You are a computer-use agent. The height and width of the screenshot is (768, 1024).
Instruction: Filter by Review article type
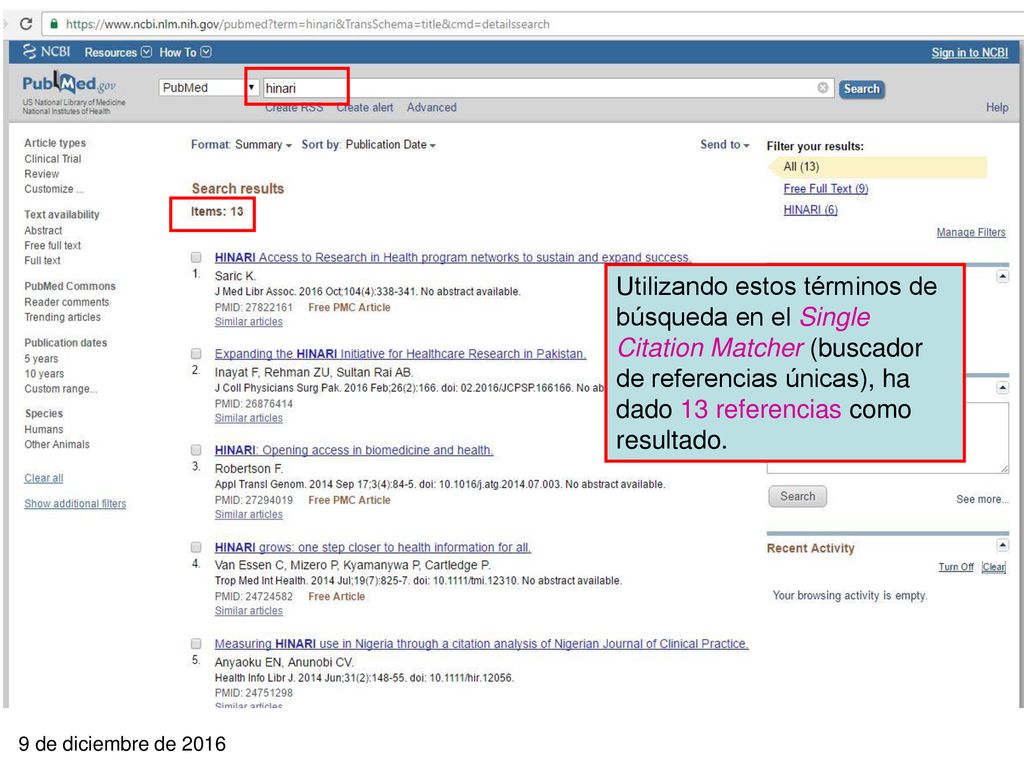[41, 174]
